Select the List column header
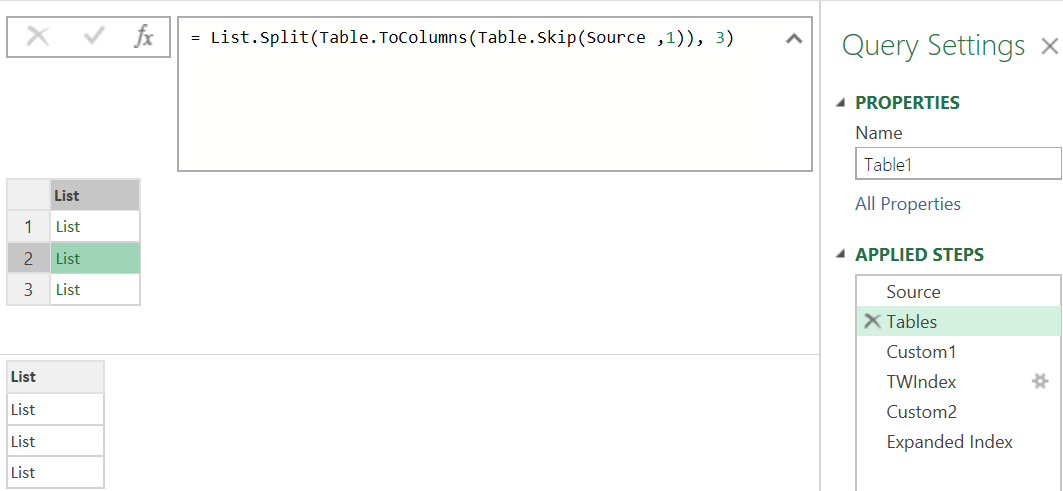Image resolution: width=1063 pixels, height=491 pixels. point(95,195)
